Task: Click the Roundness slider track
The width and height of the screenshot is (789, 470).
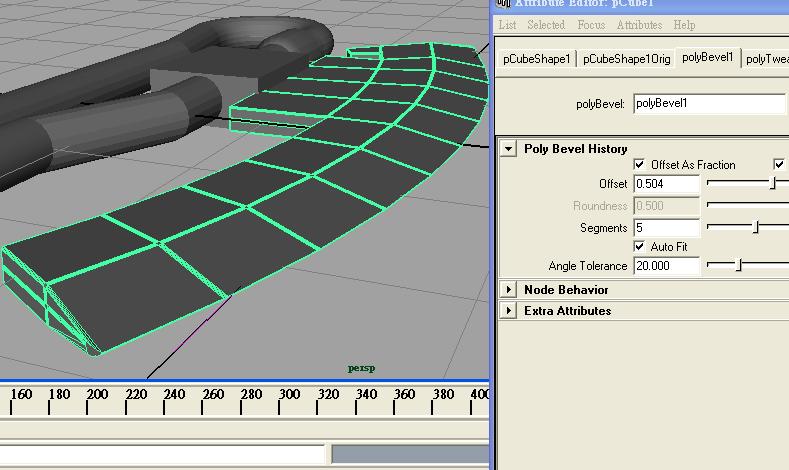Action: coord(748,205)
